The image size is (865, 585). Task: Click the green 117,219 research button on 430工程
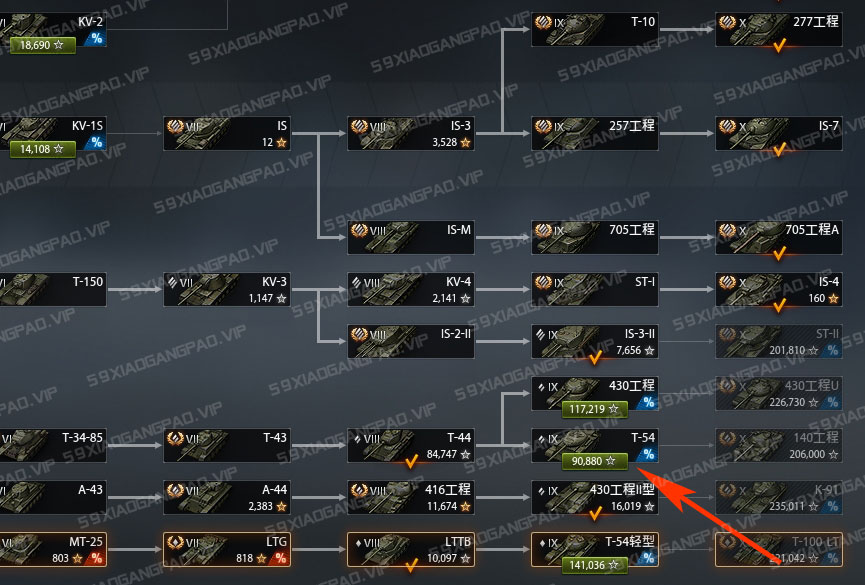(595, 409)
